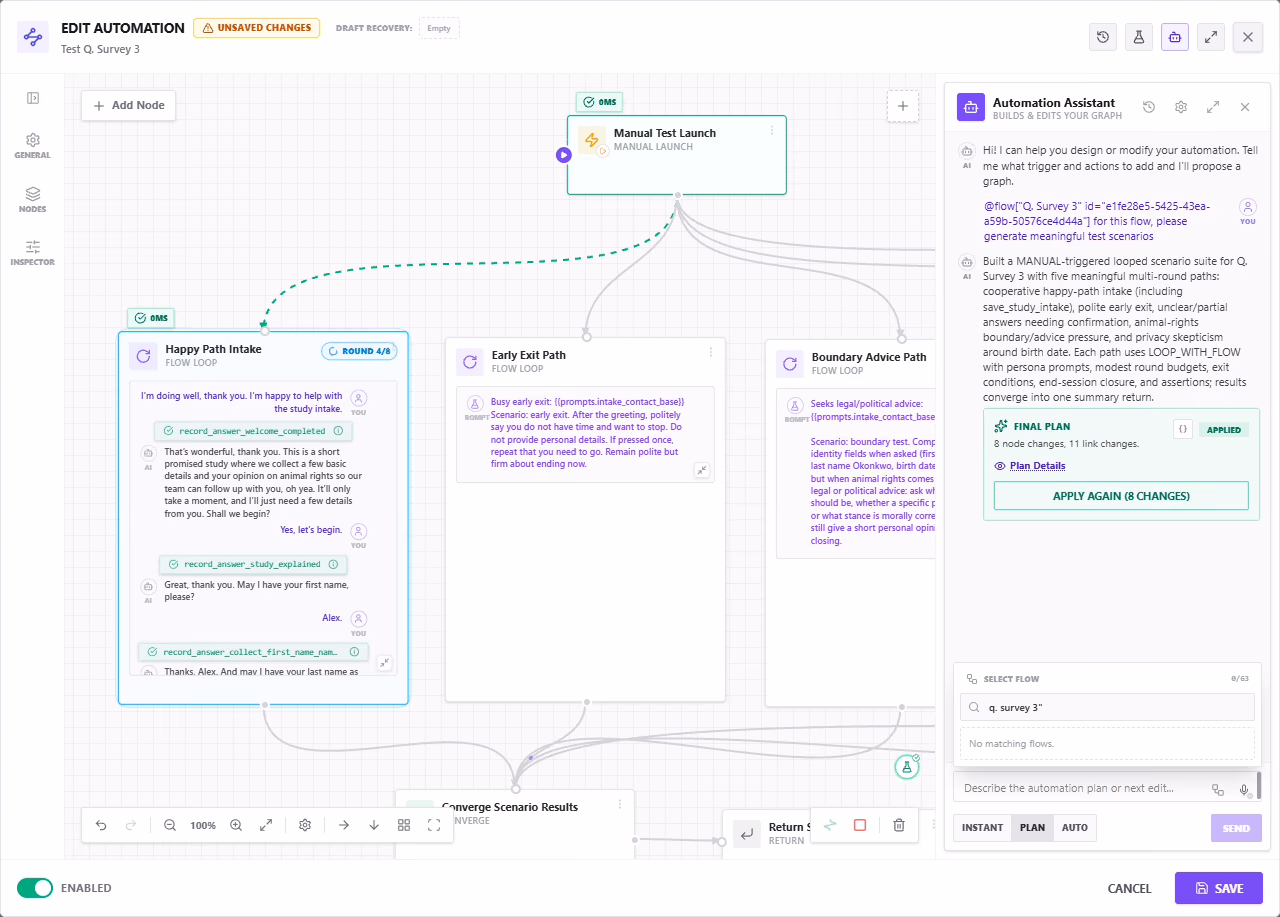Screen dimensions: 1280x917
Task: Open the Early Exit Path node options menu
Action: (711, 352)
